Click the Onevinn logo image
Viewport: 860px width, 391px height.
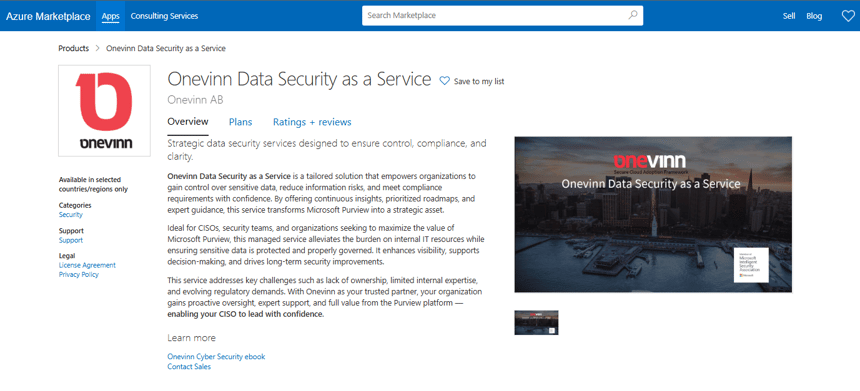[x=104, y=111]
